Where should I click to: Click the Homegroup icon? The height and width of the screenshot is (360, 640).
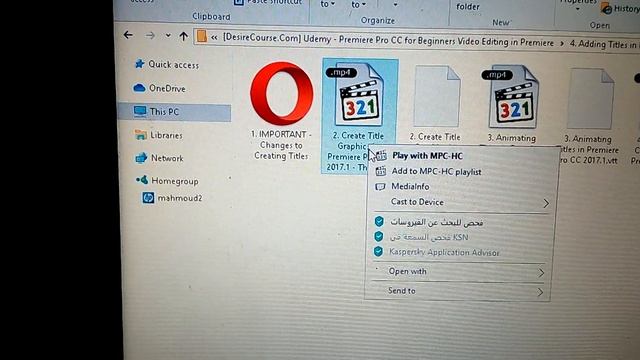(x=142, y=180)
